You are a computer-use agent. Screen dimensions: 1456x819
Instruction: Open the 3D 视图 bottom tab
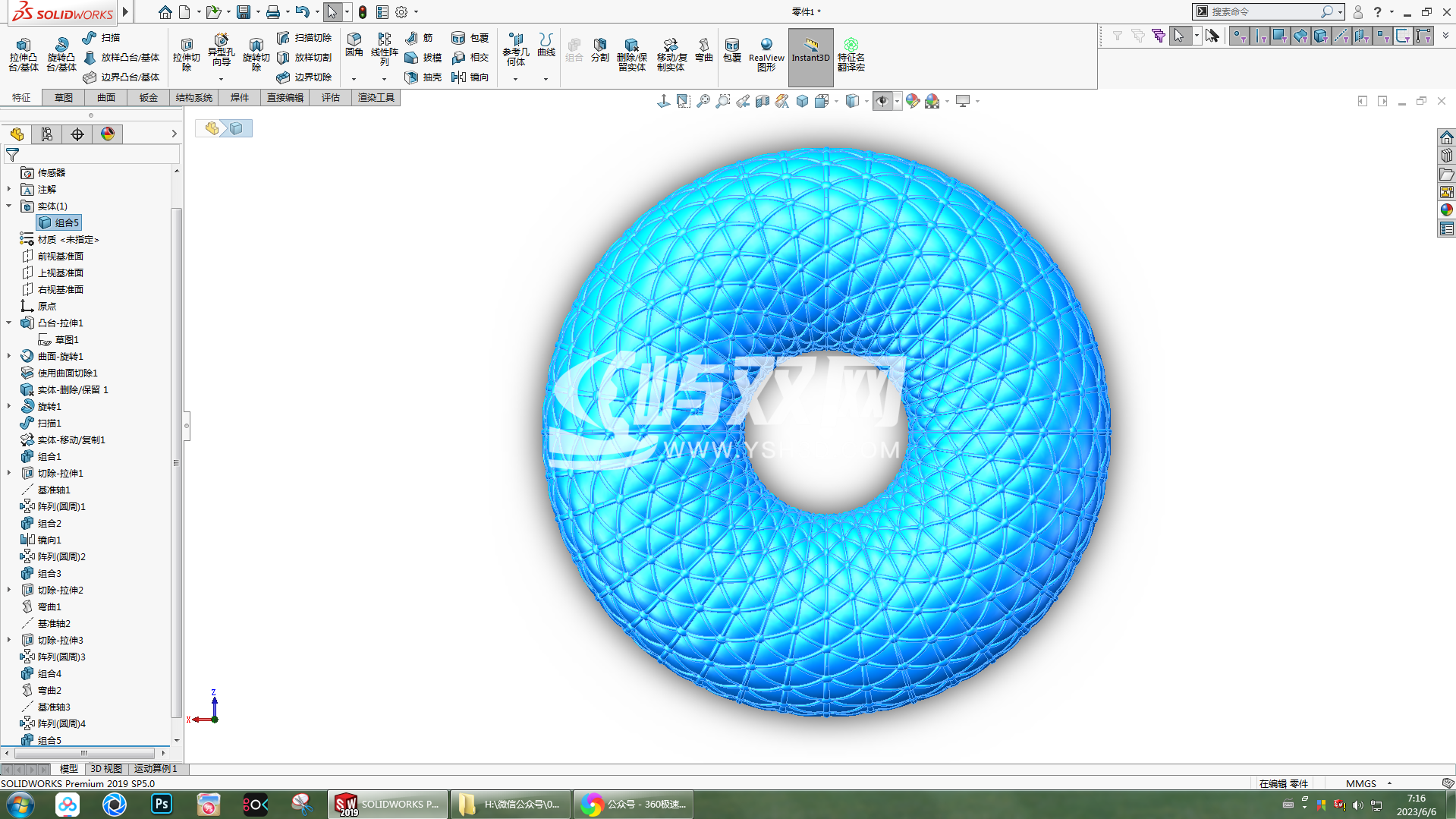point(106,769)
